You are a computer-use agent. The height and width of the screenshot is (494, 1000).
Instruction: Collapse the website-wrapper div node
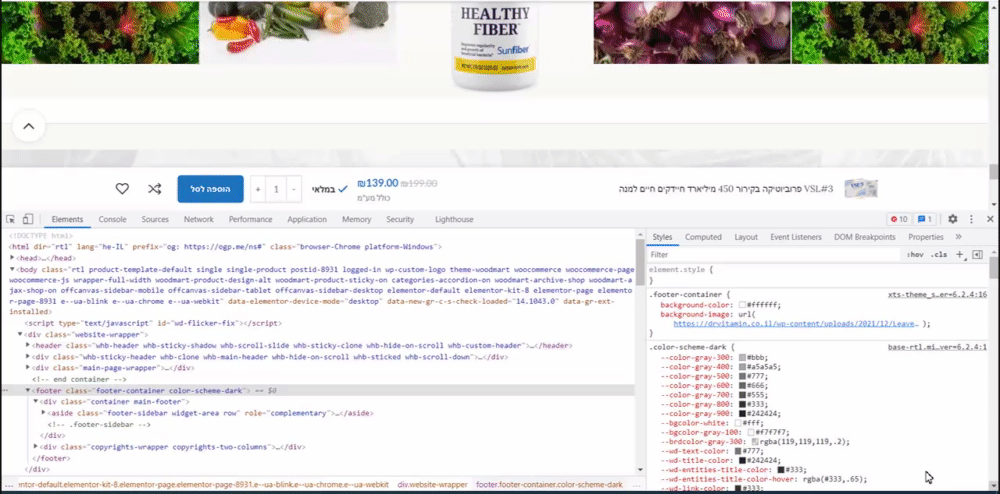(20, 335)
